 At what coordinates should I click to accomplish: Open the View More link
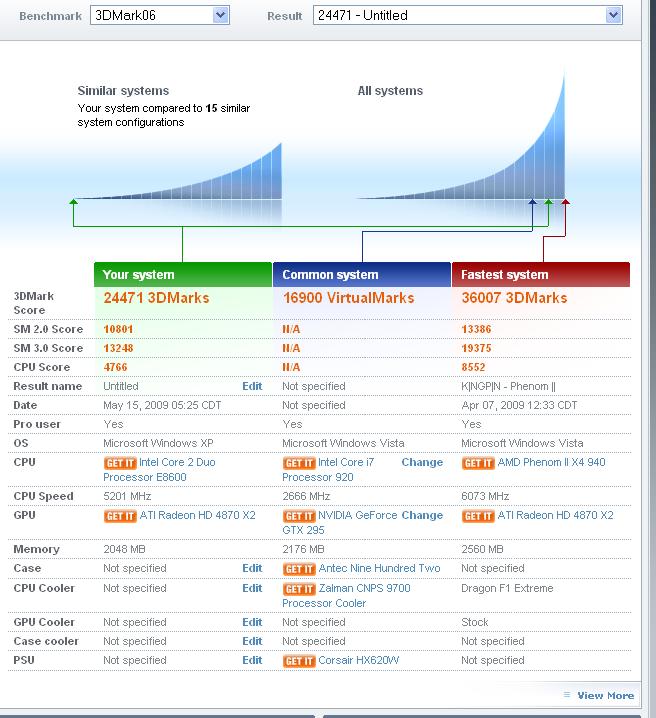[605, 696]
